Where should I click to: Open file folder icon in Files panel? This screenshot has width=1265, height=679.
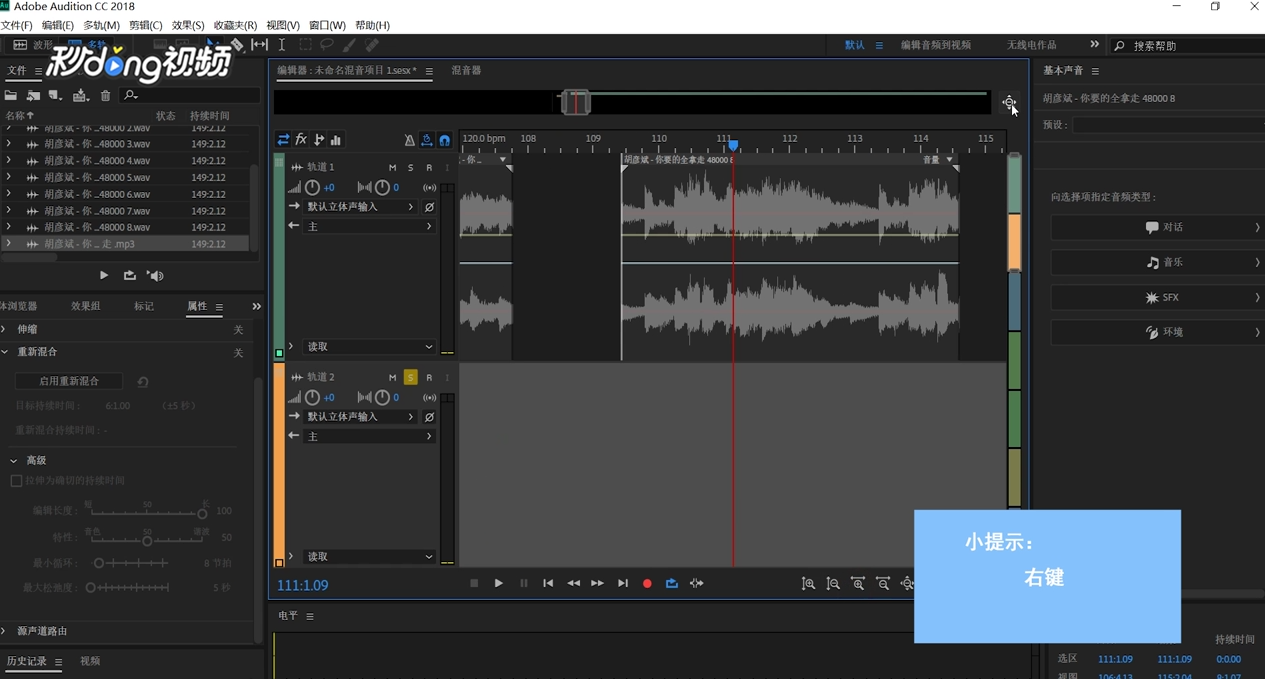(x=11, y=95)
